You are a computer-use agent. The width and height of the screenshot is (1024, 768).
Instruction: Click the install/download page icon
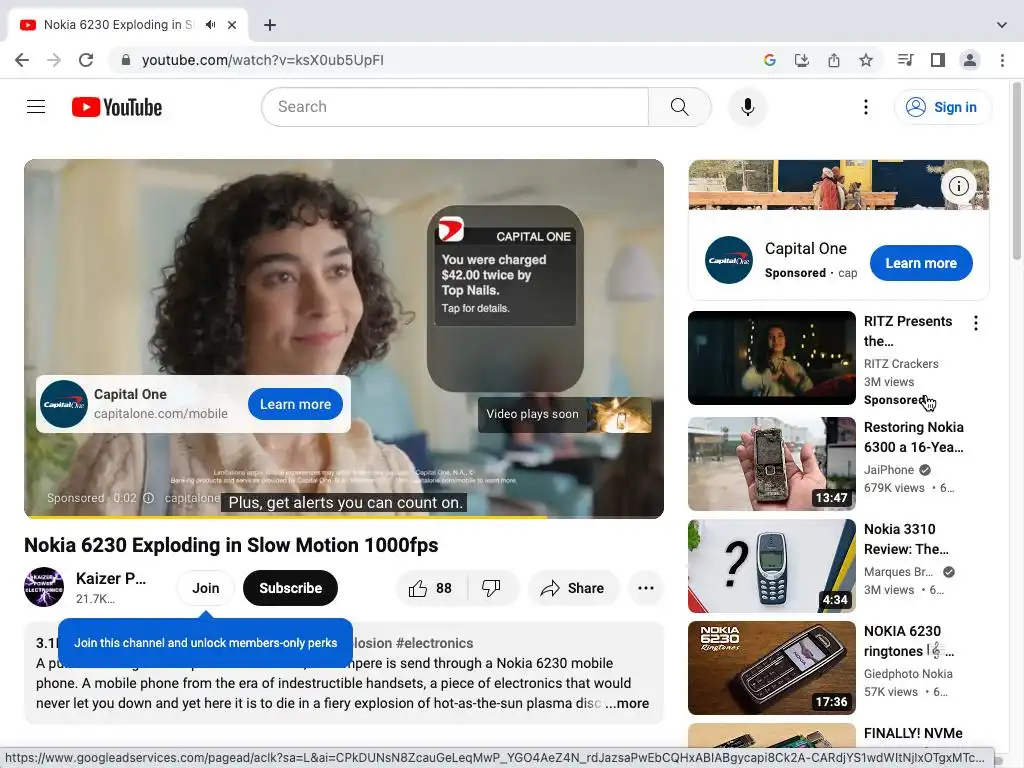pyautogui.click(x=801, y=60)
